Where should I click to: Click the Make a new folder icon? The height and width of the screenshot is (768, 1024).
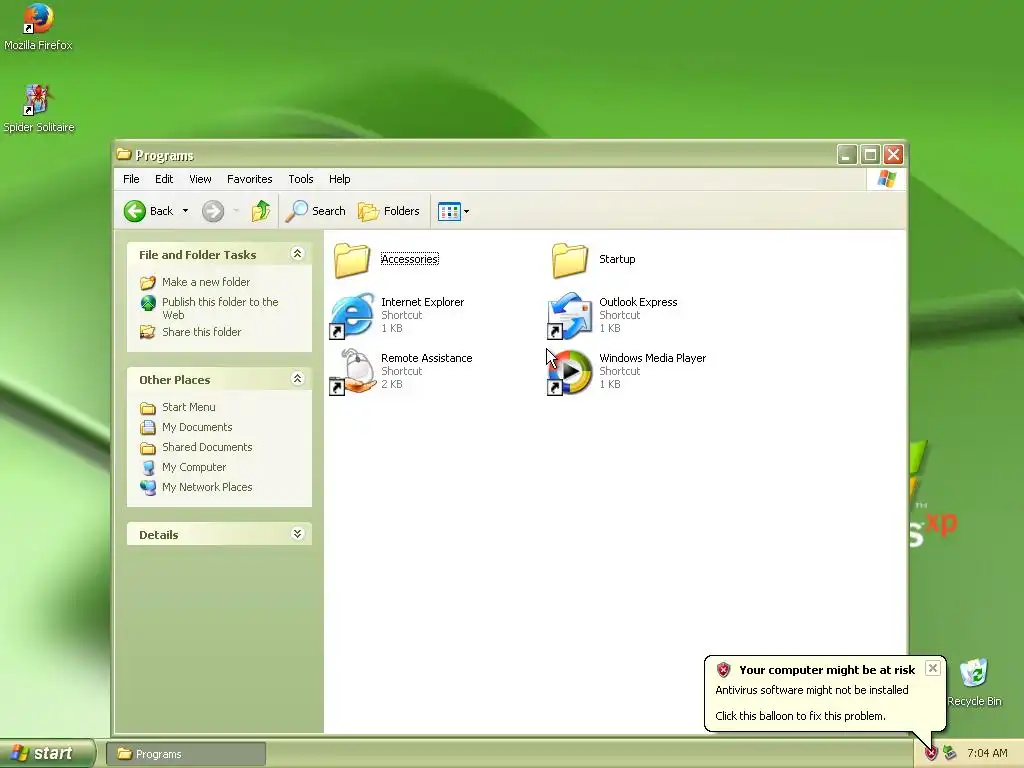point(148,282)
